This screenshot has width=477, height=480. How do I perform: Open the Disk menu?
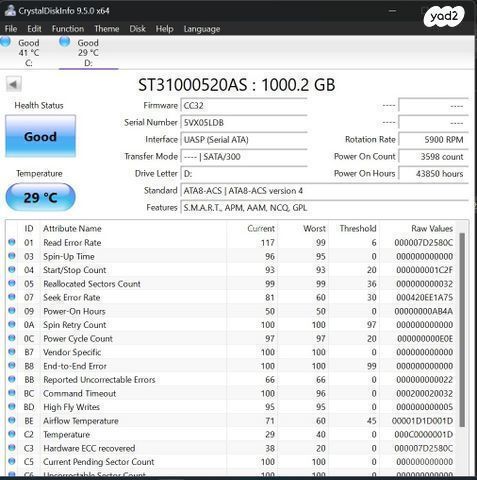[x=137, y=29]
